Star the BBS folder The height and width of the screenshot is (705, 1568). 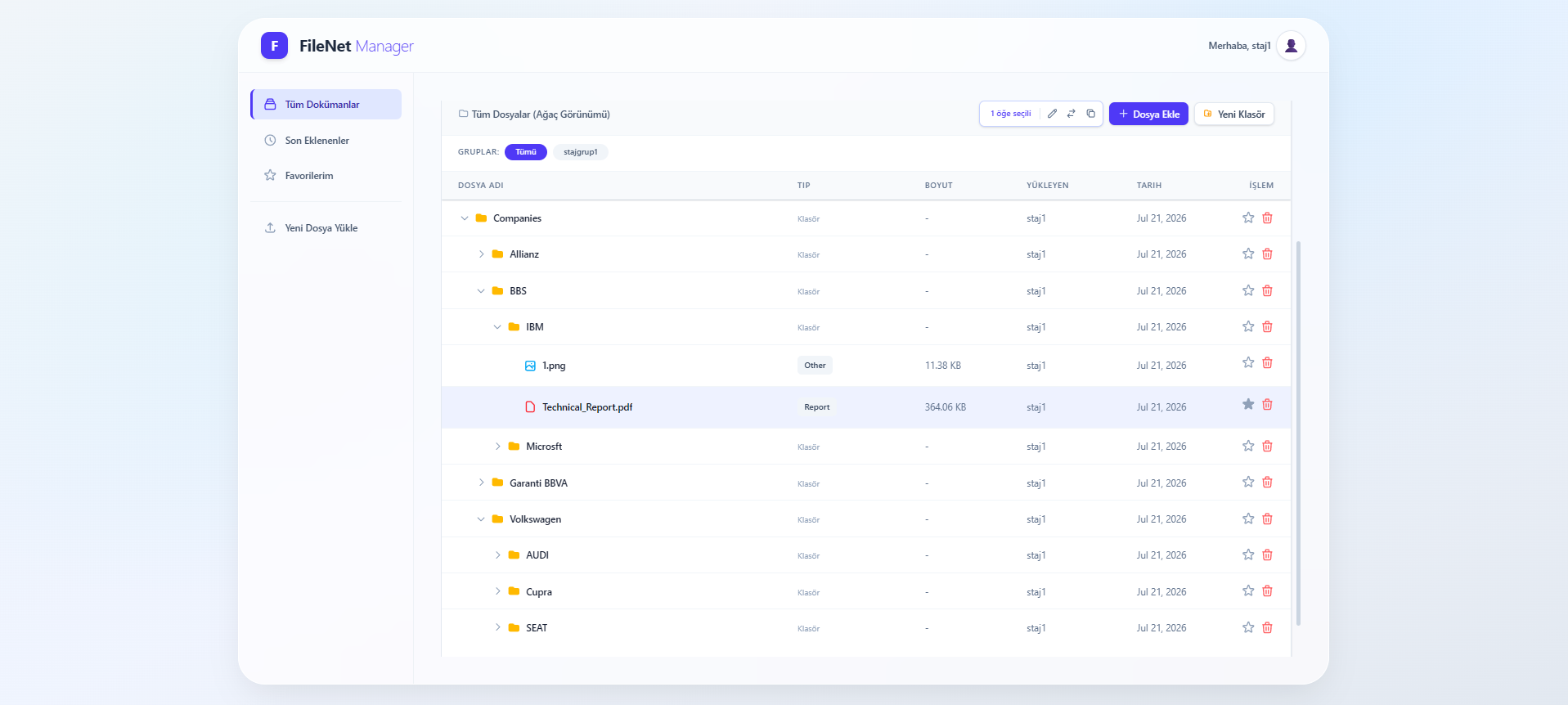tap(1248, 290)
